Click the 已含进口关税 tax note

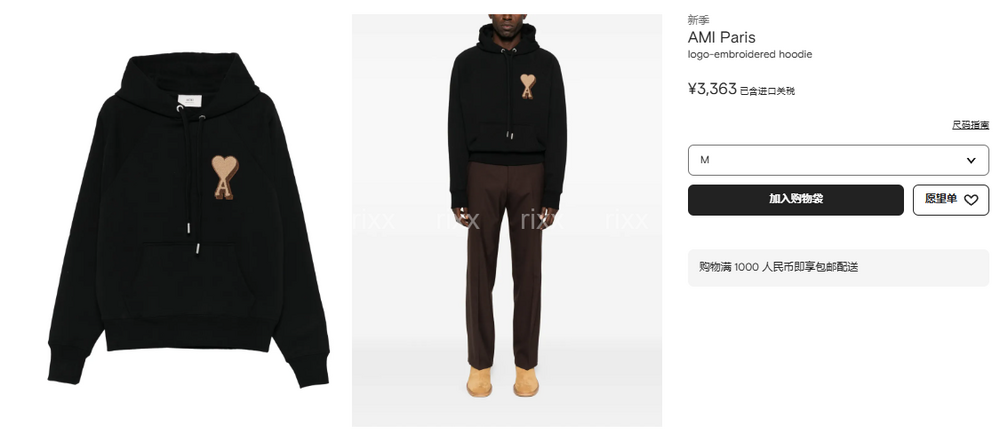[767, 91]
